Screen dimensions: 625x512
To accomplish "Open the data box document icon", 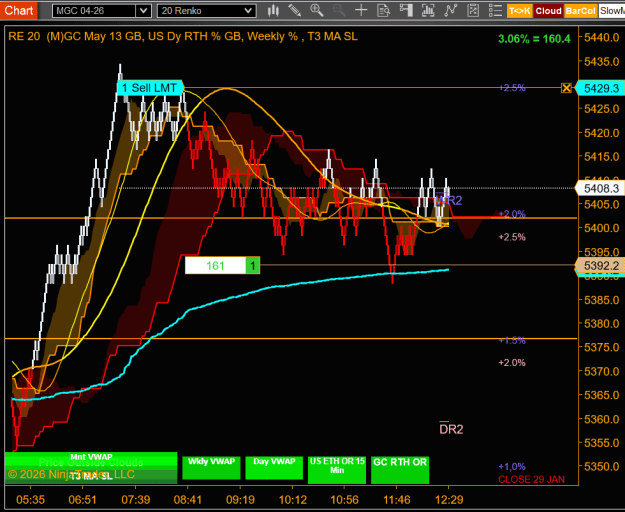I will pos(383,10).
